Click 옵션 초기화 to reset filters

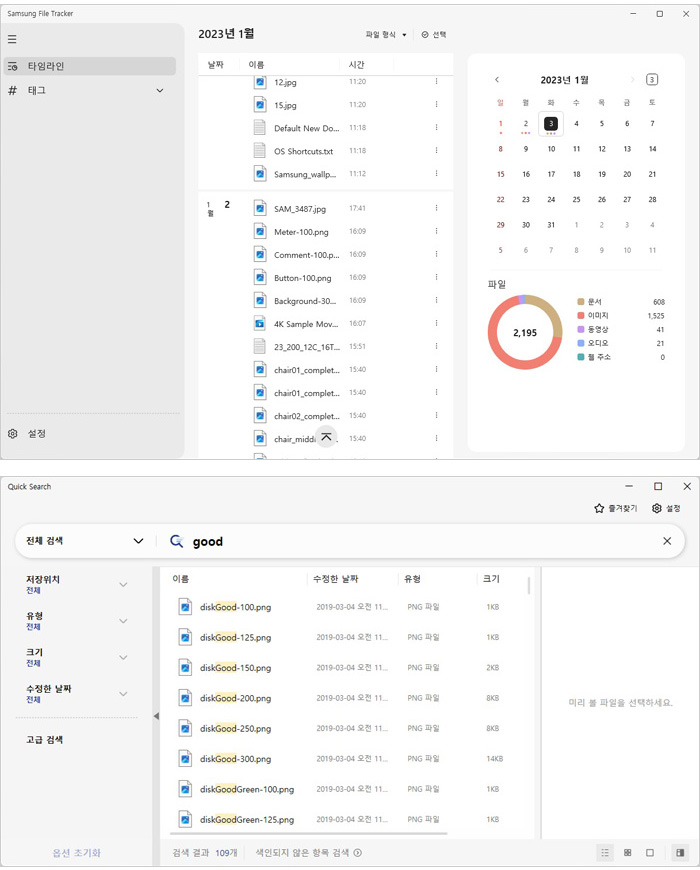[77, 853]
